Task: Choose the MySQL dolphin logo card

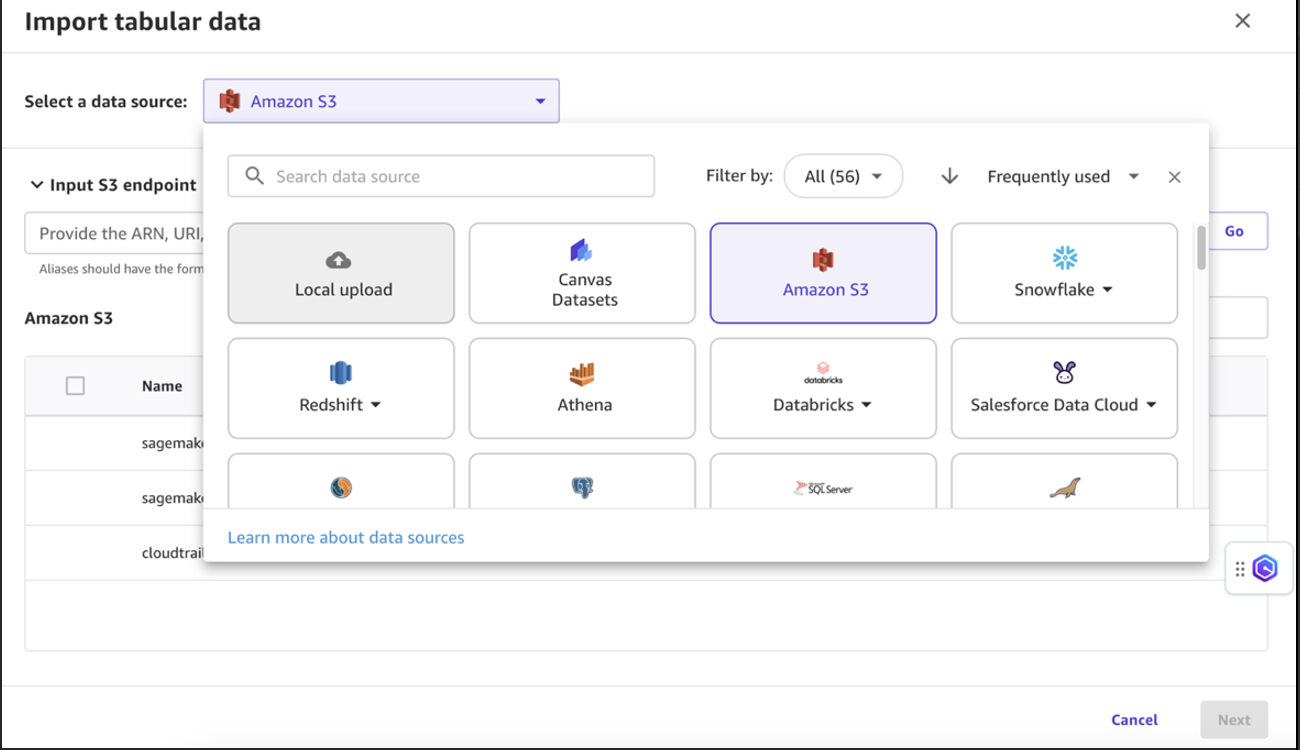Action: (341, 482)
